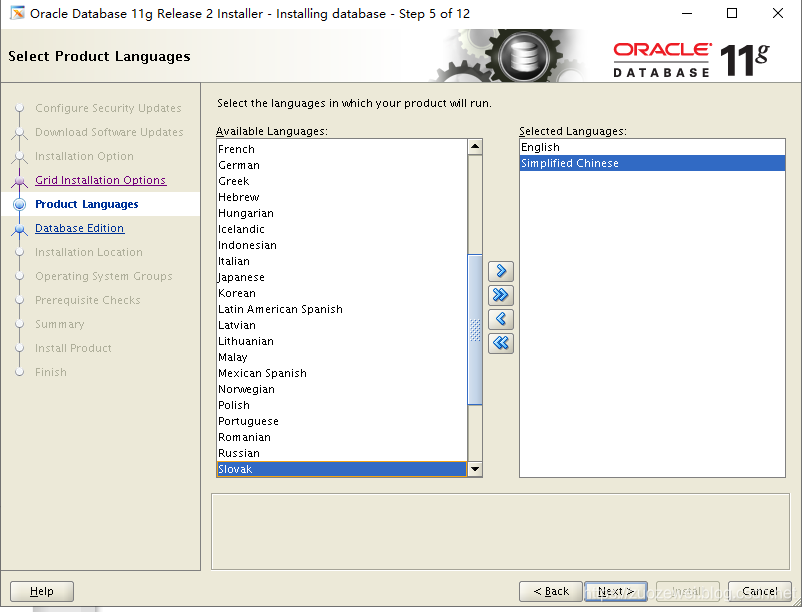Click Download Software Updates step

109,132
